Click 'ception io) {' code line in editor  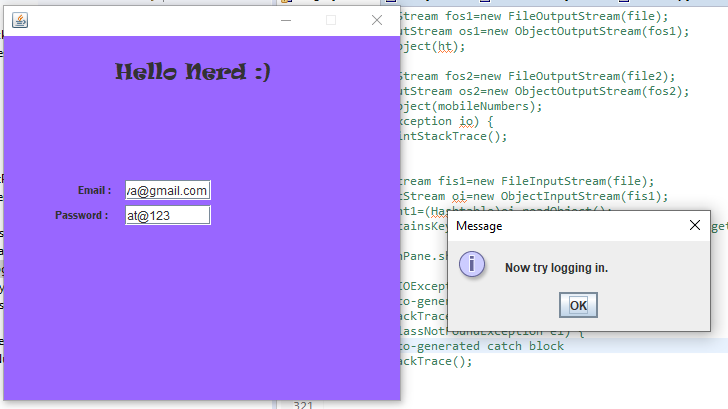coord(447,122)
